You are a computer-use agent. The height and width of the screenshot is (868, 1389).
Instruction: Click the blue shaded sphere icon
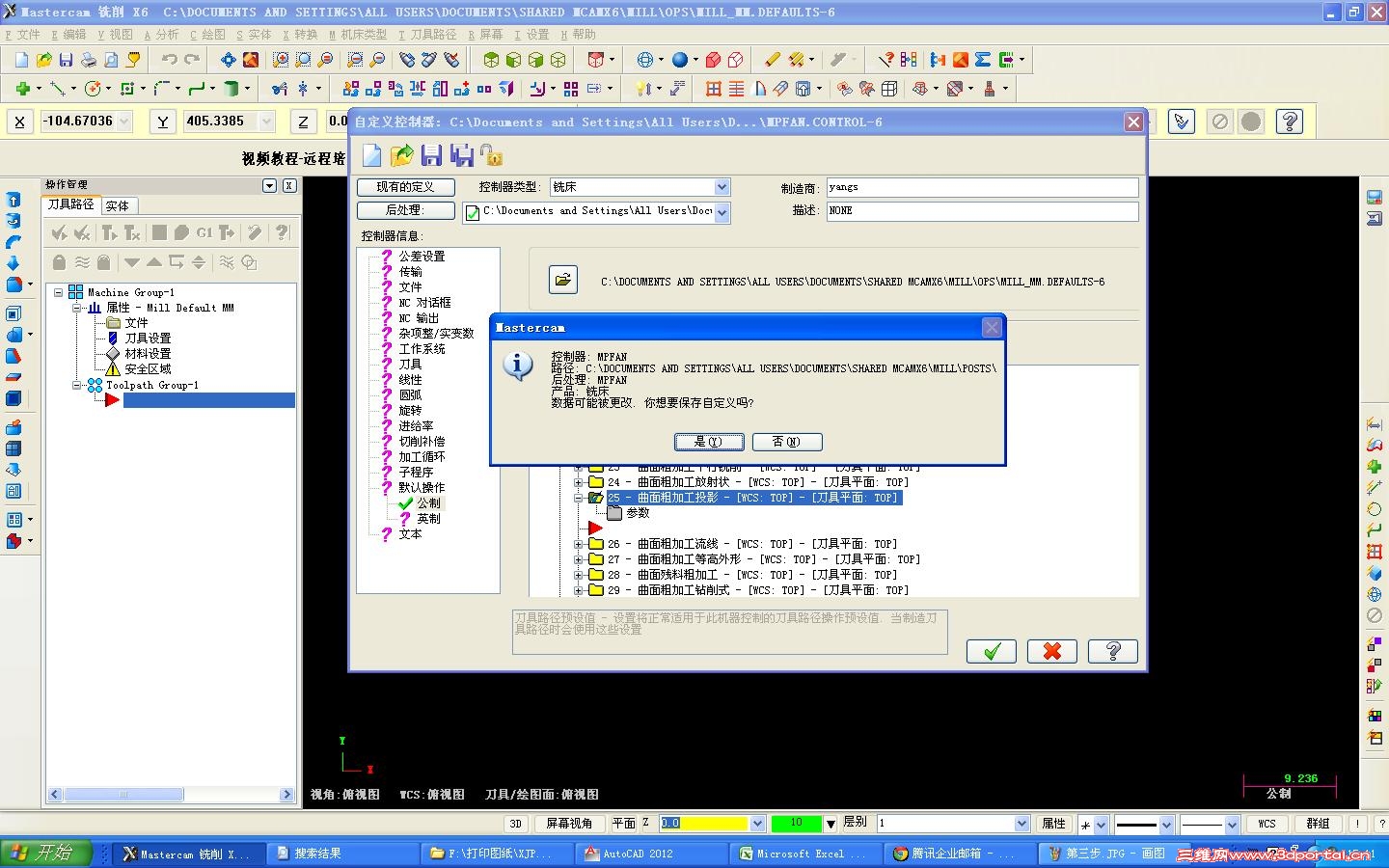[680, 60]
